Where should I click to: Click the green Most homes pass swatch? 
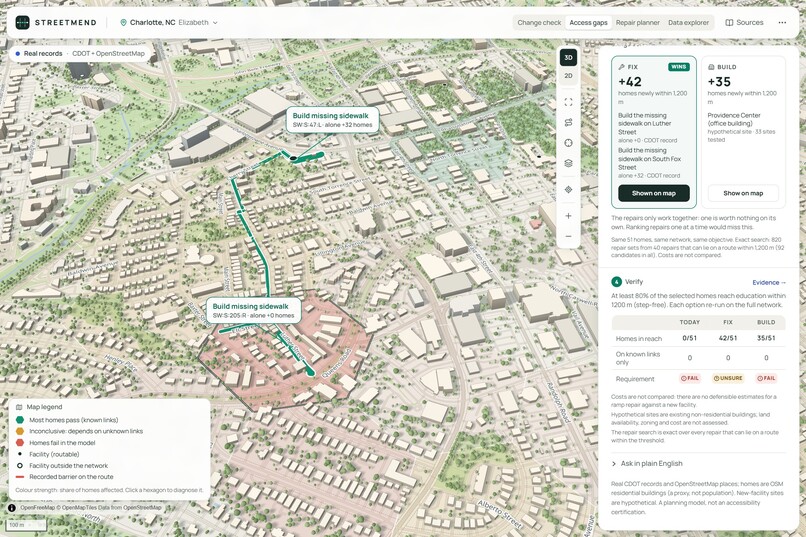tap(20, 420)
